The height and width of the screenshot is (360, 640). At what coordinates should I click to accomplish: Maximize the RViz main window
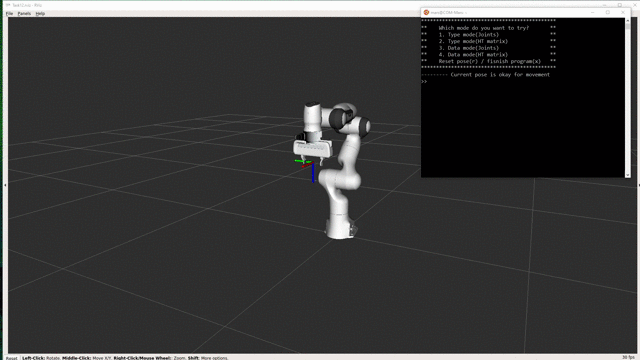coord(620,5)
